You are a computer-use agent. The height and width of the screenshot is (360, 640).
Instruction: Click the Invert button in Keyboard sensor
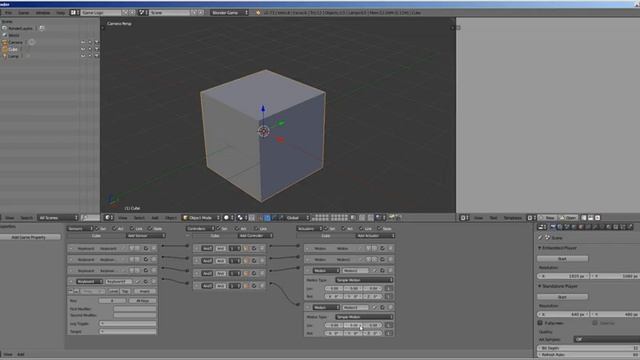click(144, 291)
